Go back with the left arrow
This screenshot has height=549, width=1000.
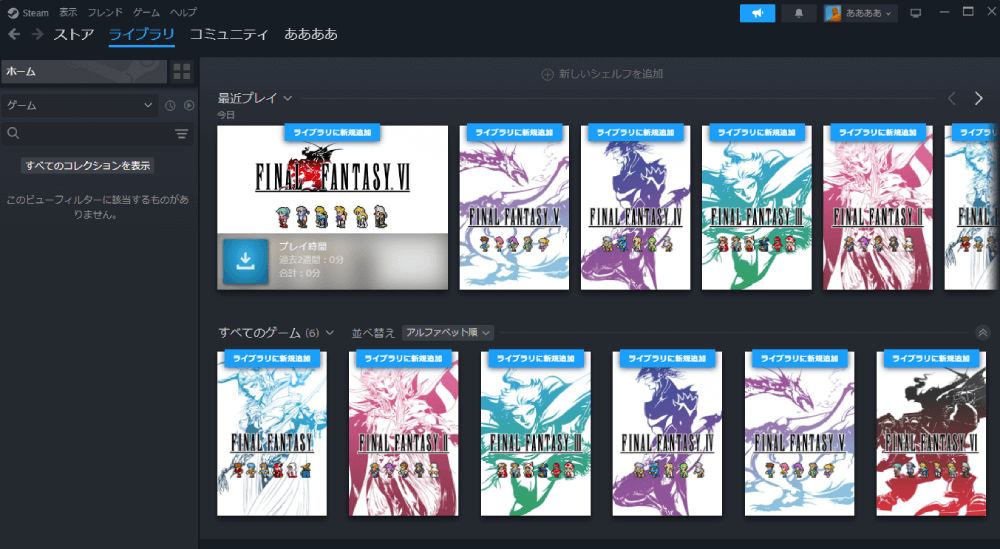pyautogui.click(x=14, y=34)
